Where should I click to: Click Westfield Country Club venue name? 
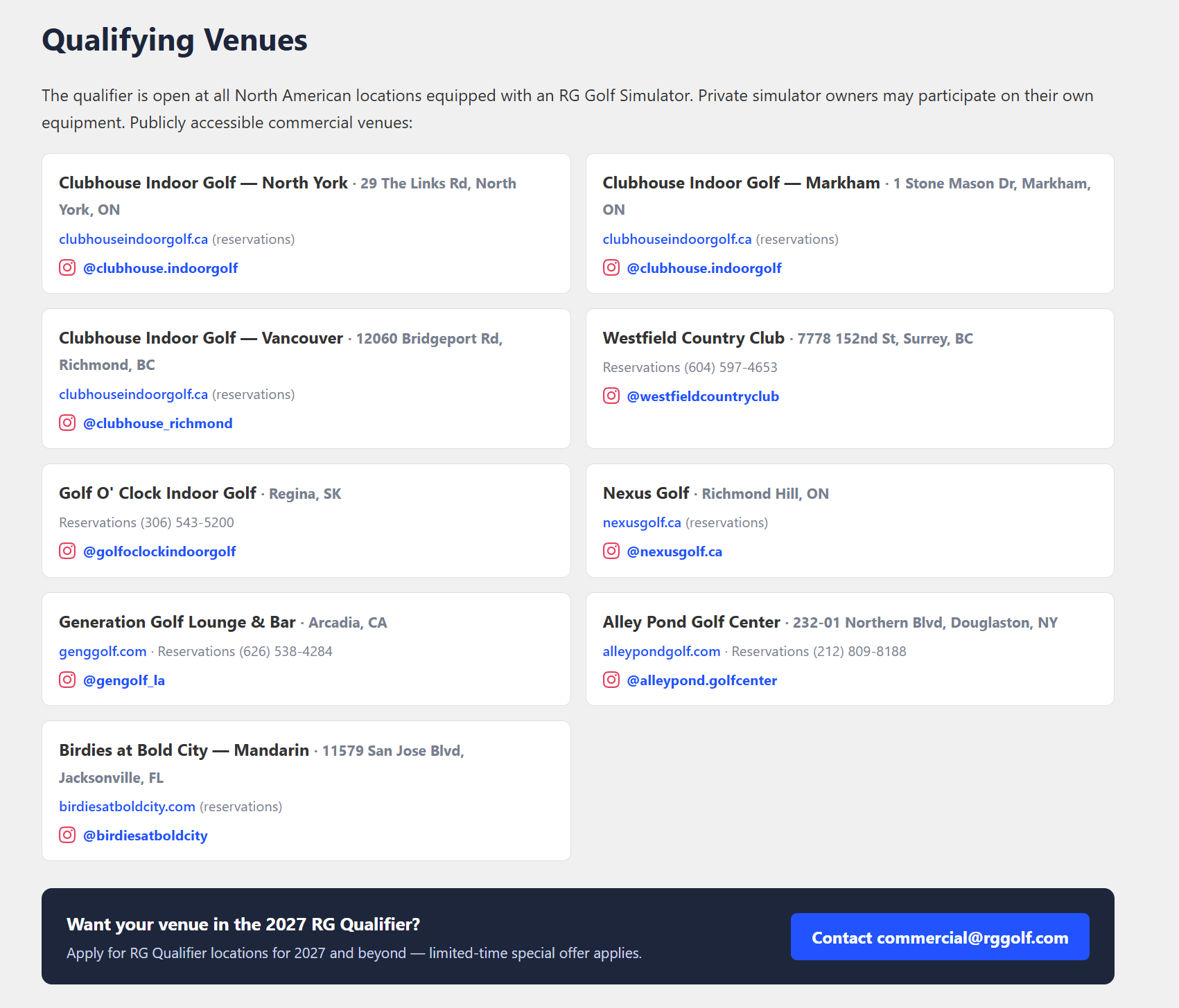[x=694, y=338]
